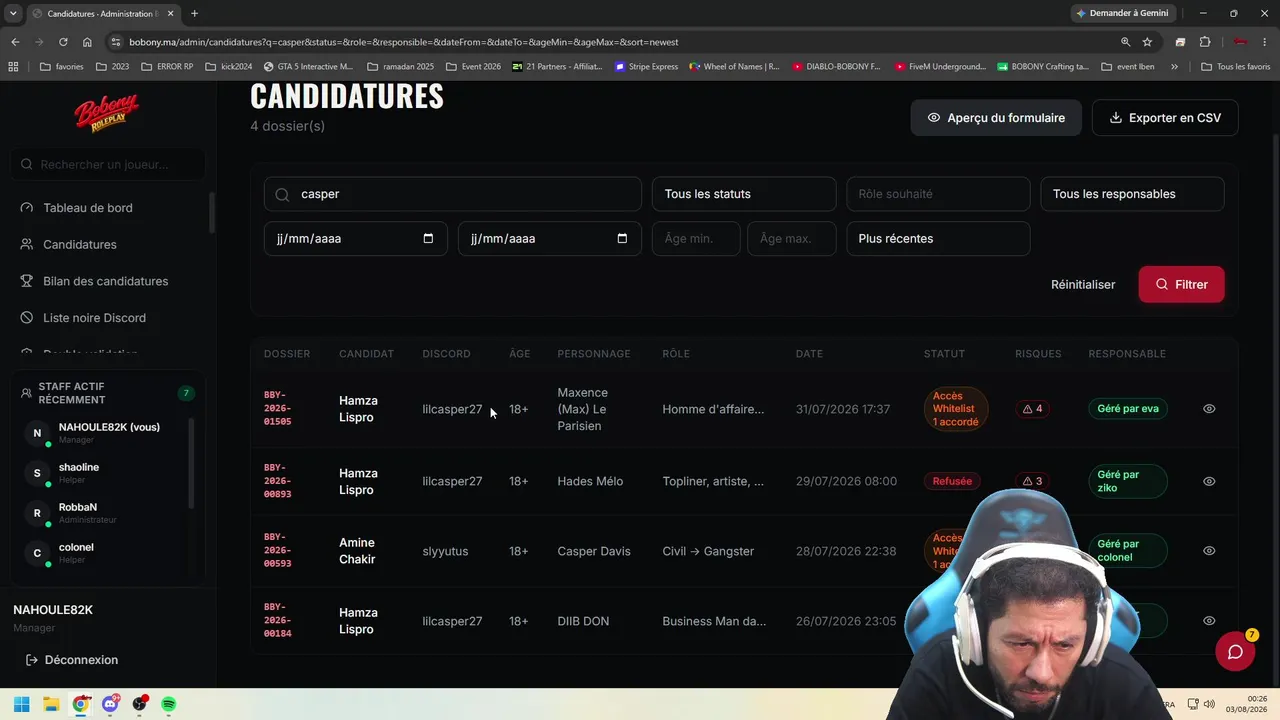The height and width of the screenshot is (720, 1280).
Task: Click the Géré par ziko badge
Action: click(1127, 481)
